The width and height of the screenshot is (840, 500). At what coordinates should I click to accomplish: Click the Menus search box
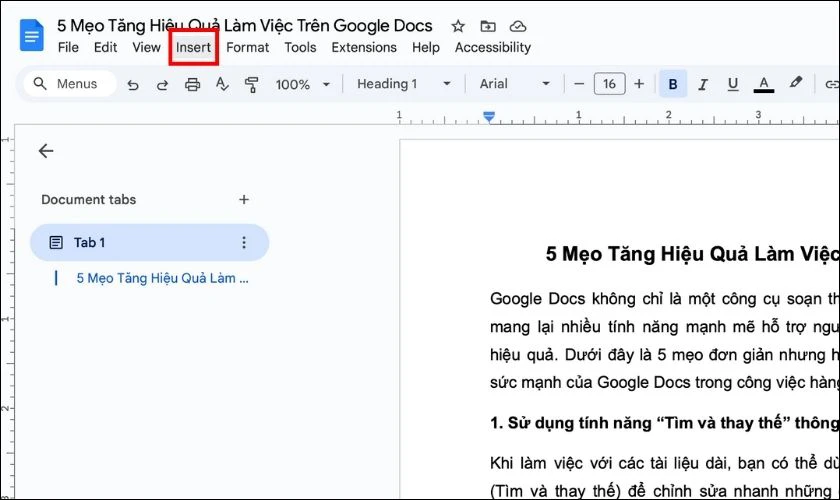(70, 84)
